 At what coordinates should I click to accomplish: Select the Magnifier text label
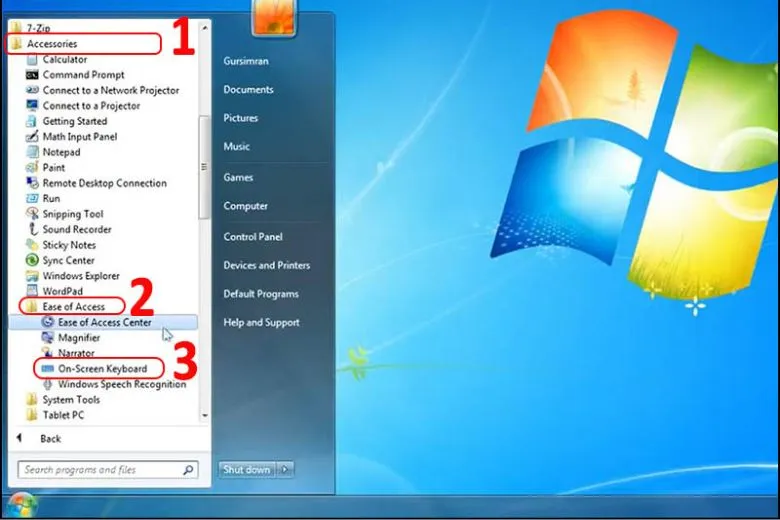click(79, 338)
